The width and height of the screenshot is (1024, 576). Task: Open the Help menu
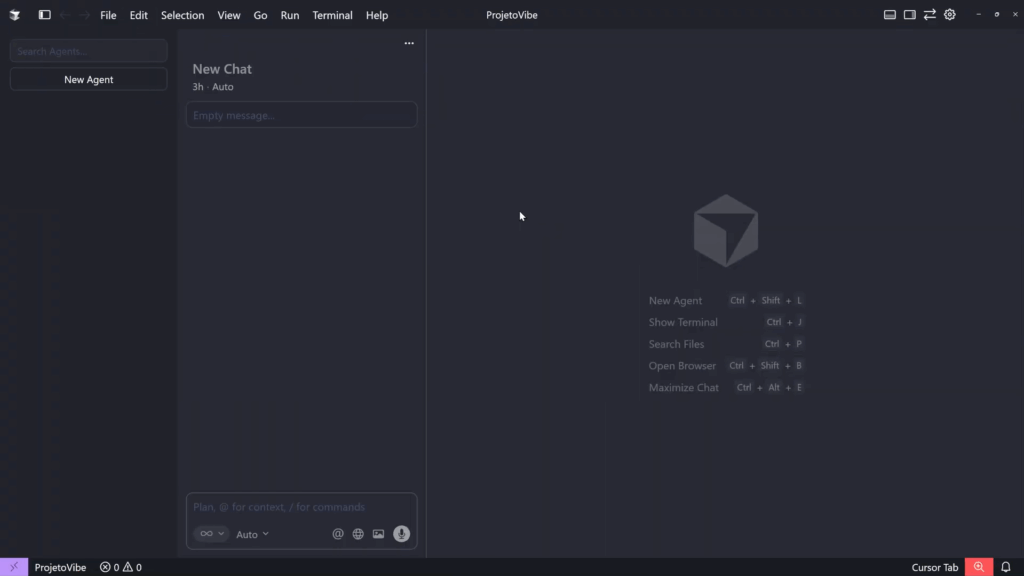point(377,15)
